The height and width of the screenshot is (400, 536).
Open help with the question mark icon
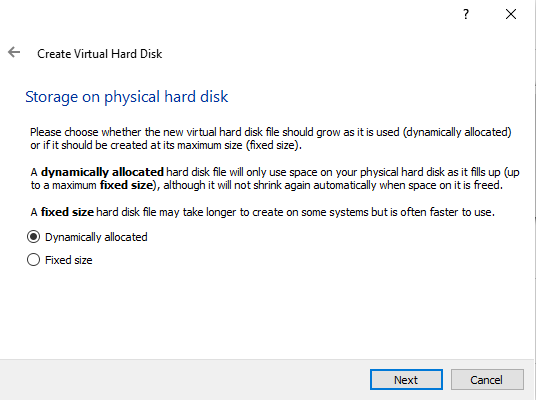pyautogui.click(x=466, y=14)
